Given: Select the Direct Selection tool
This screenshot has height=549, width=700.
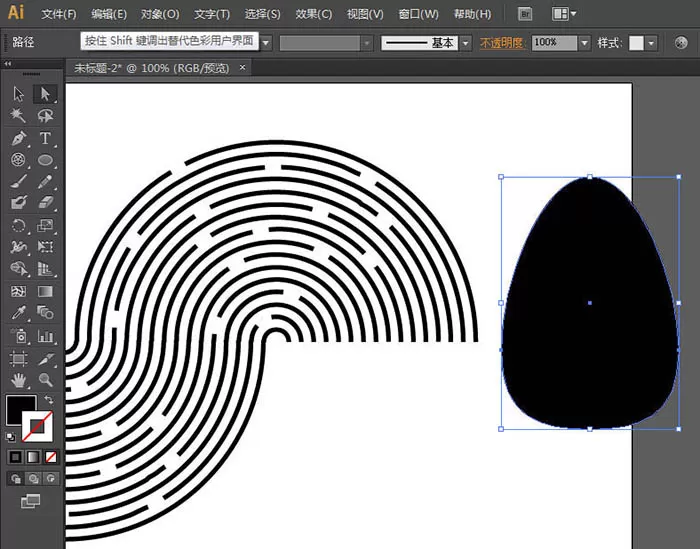Looking at the screenshot, I should tap(45, 94).
